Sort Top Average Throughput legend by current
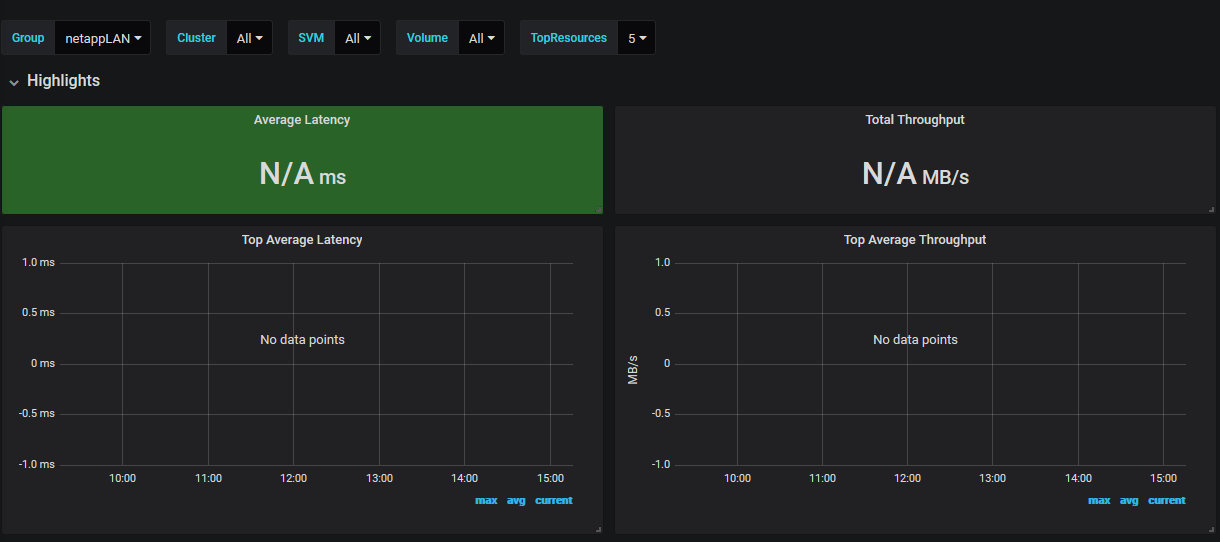1220x542 pixels. pos(1166,500)
